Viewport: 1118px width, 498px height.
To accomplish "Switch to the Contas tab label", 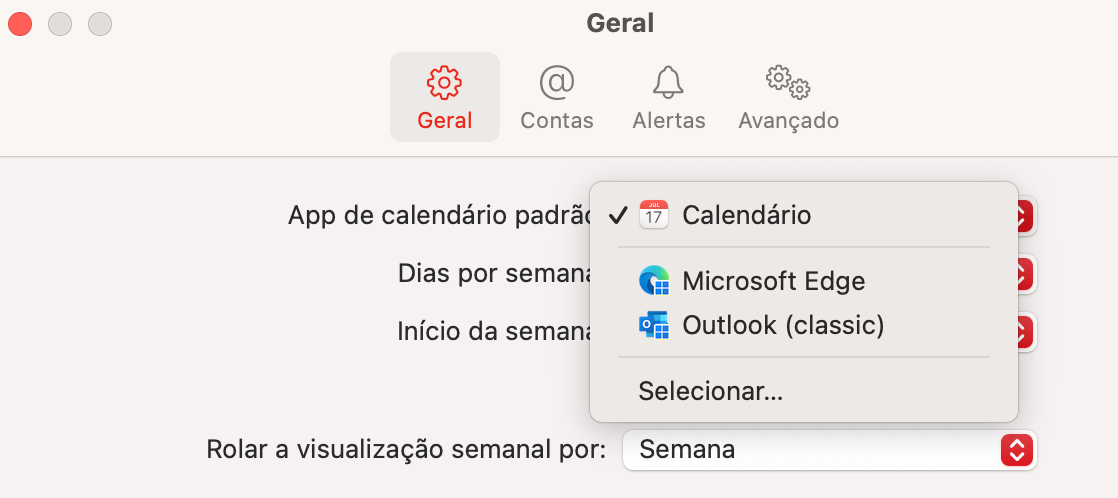I will [x=557, y=121].
